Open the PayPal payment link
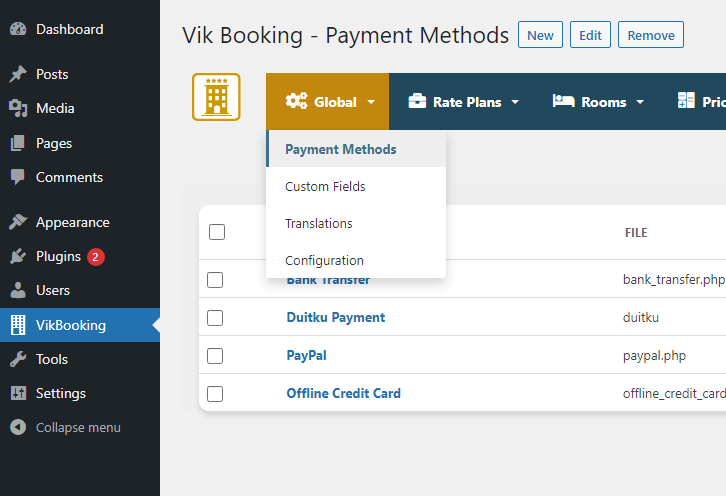The height and width of the screenshot is (496, 726). point(307,355)
